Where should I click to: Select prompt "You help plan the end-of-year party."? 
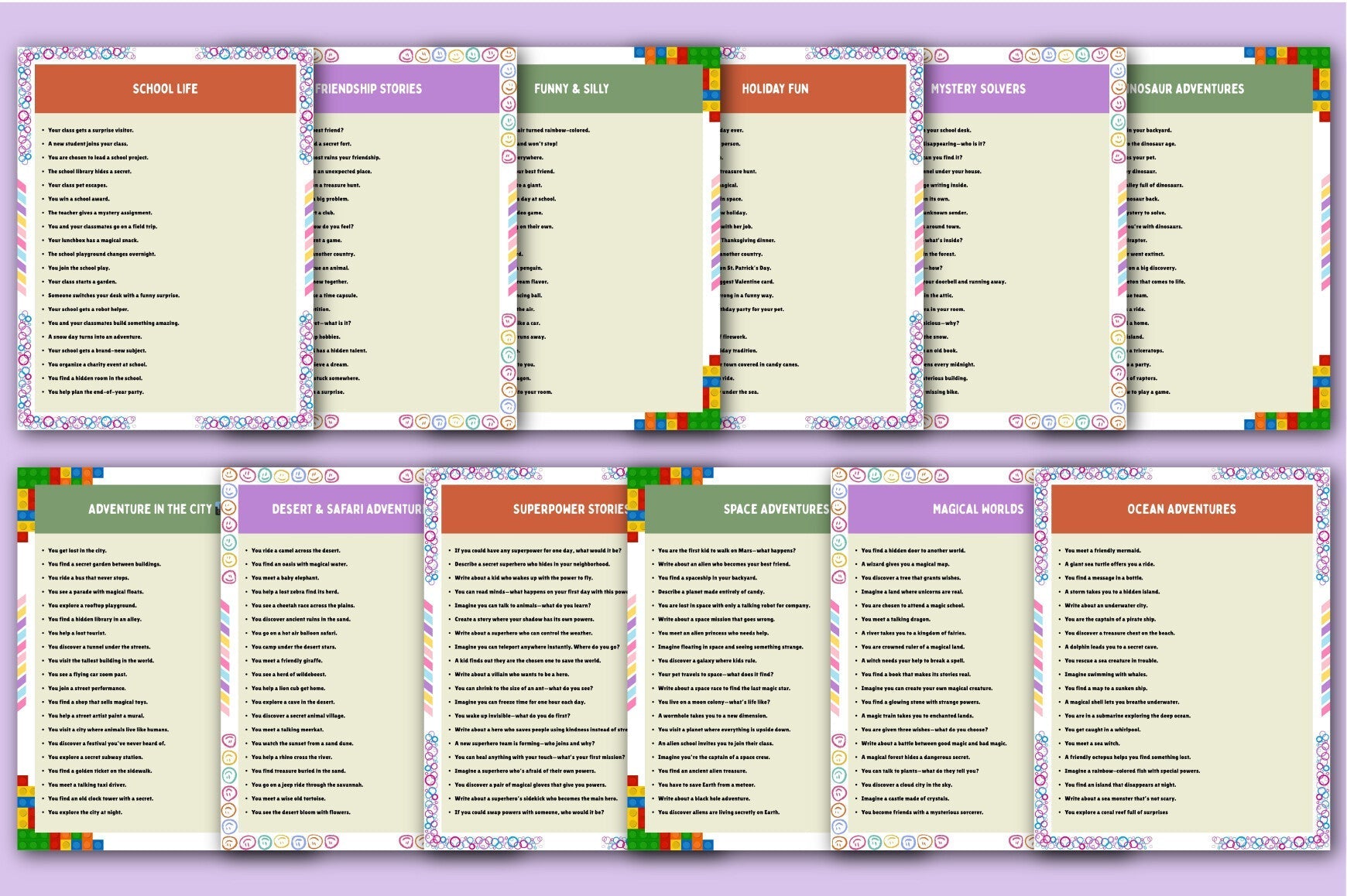(96, 392)
